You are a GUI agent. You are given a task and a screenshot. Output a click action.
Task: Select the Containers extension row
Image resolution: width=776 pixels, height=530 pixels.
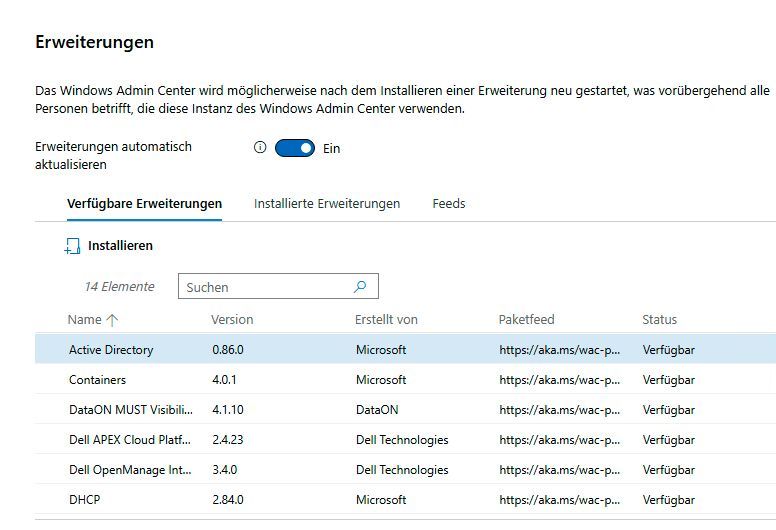click(x=405, y=380)
